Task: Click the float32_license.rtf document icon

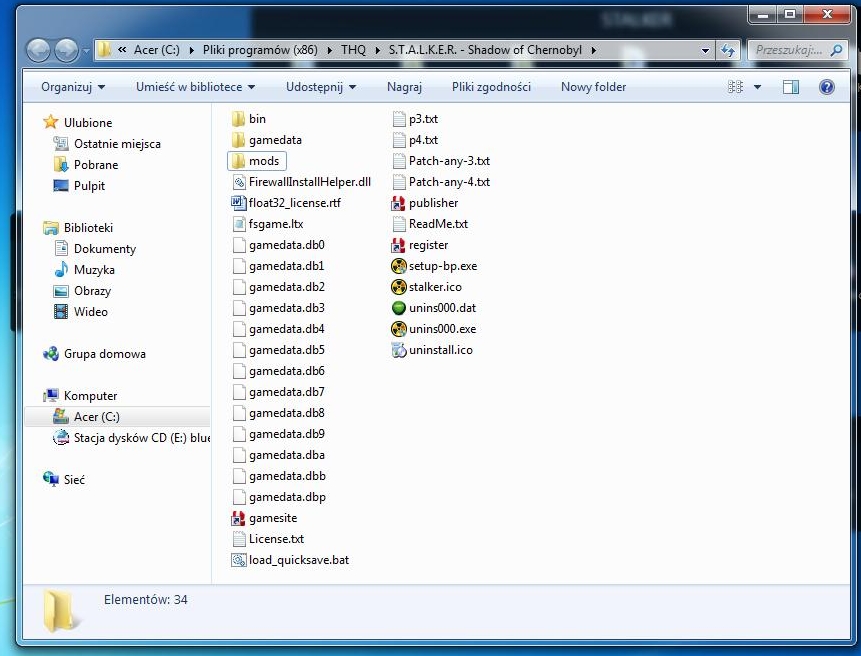Action: point(239,203)
